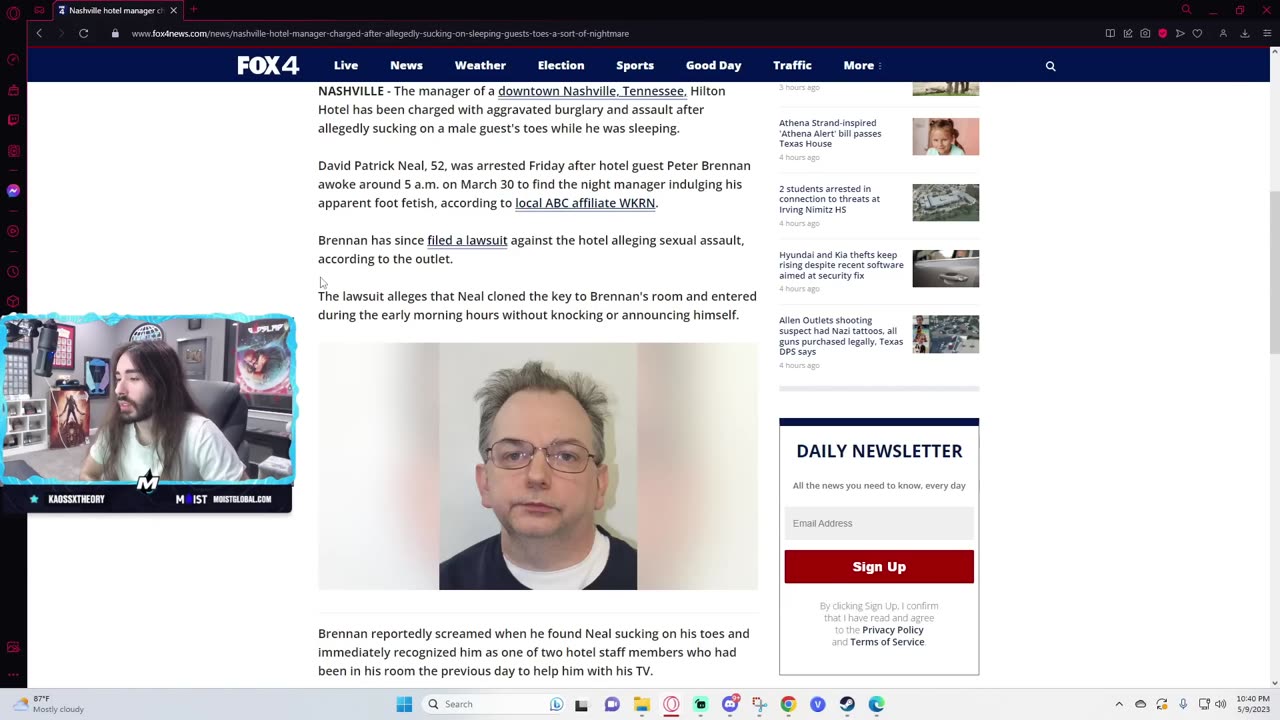Click the Hyundai Kia thefts thumbnail

coord(946,268)
